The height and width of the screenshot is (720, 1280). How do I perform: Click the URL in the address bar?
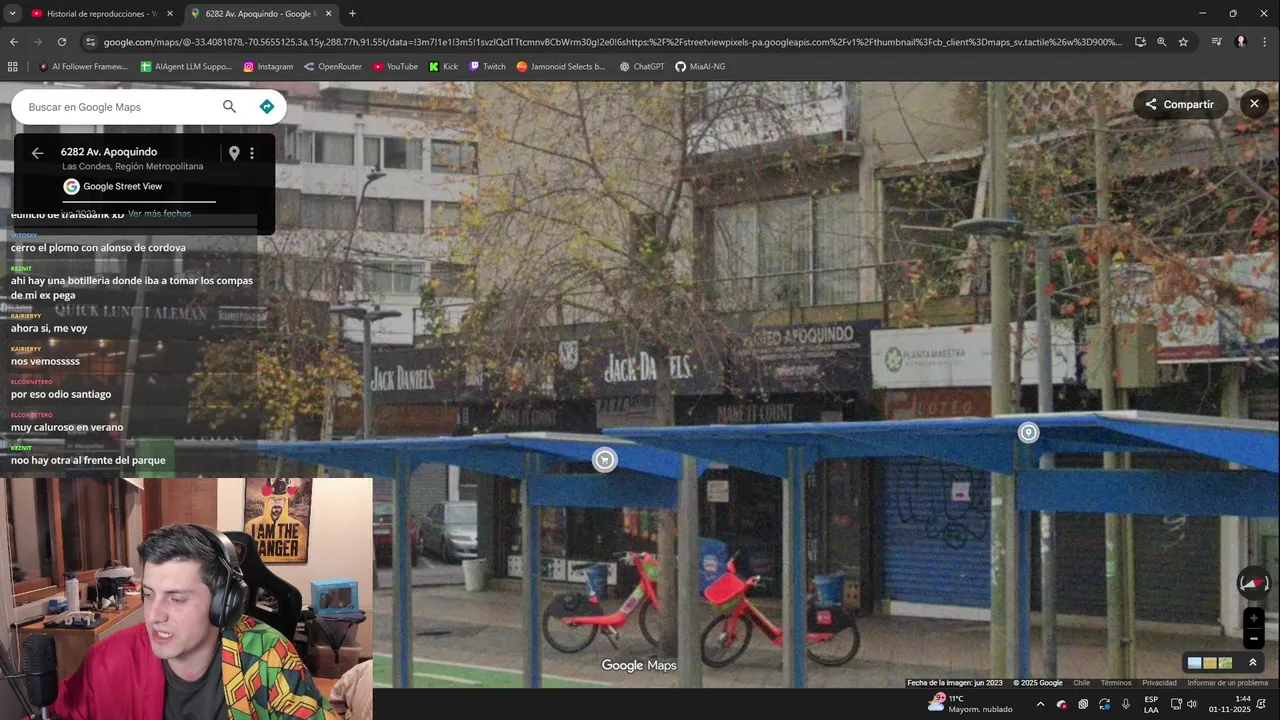coord(612,42)
